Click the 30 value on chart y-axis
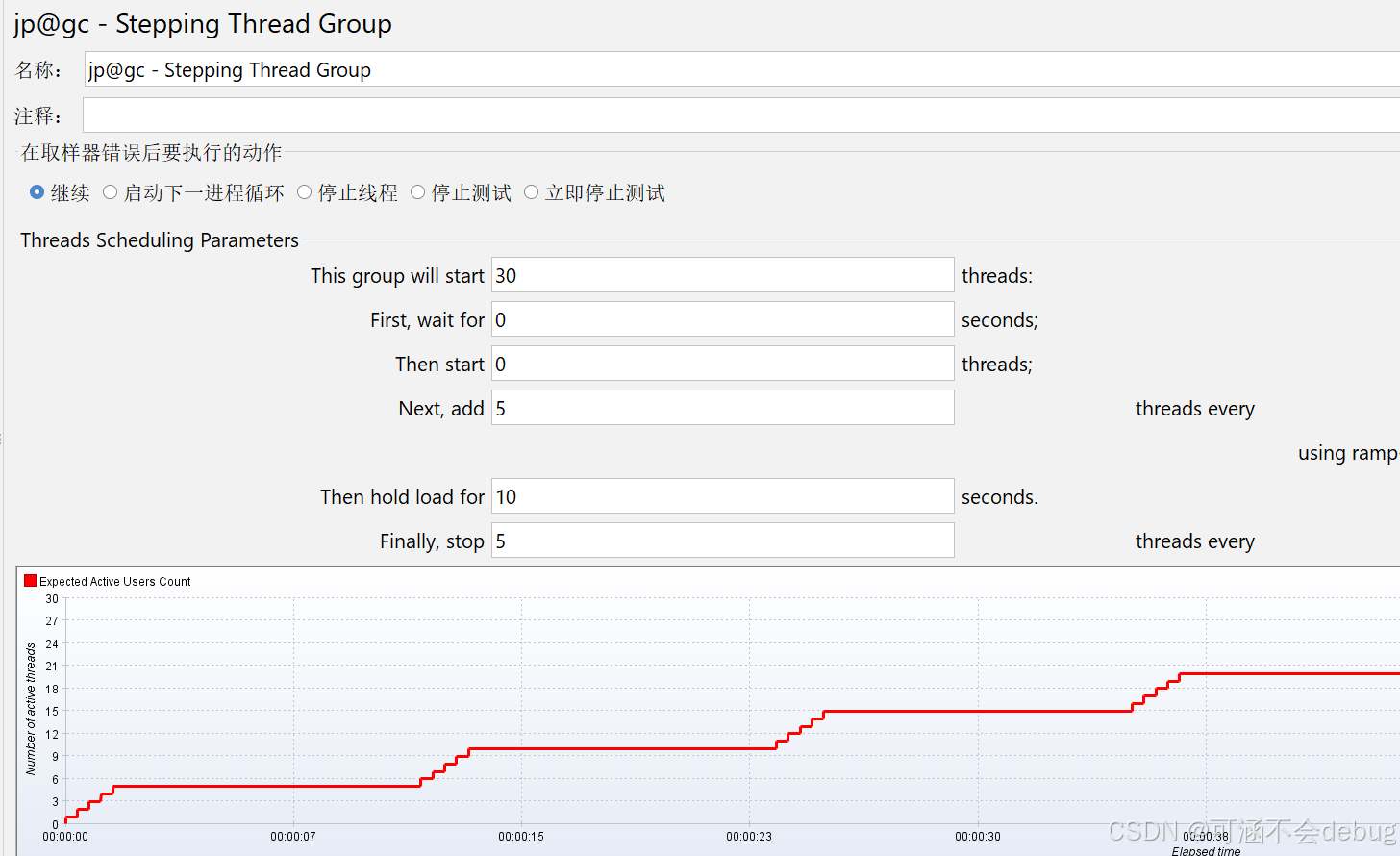Screen dimensions: 1400x856 [x=52, y=598]
